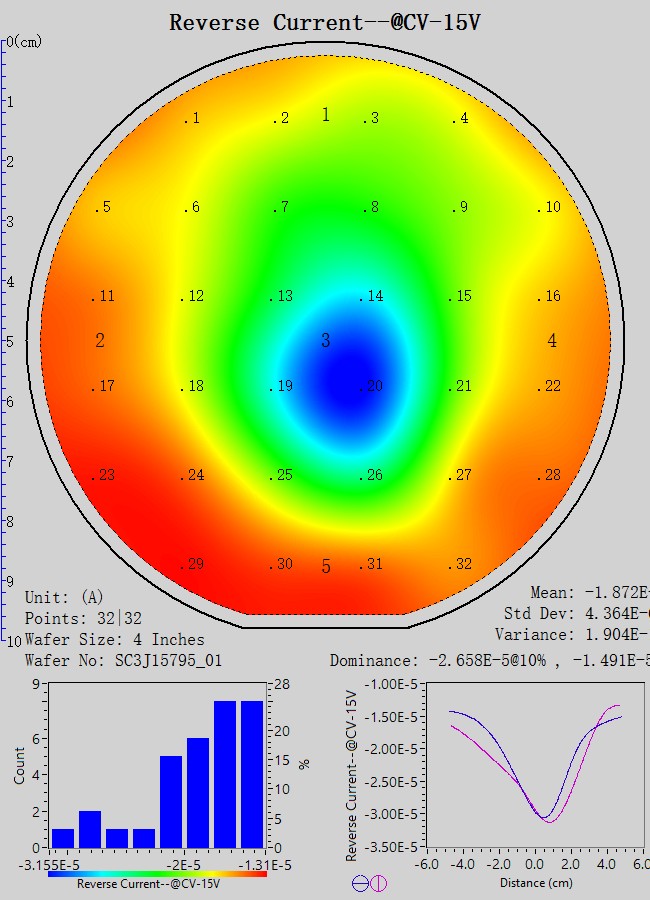The width and height of the screenshot is (650, 900).
Task: Click measurement point 29 in the red region
Action: (192, 564)
